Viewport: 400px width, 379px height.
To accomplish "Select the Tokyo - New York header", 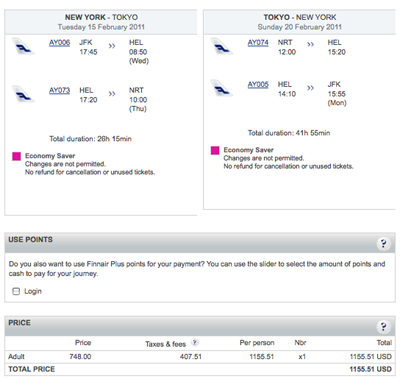I will [x=299, y=22].
